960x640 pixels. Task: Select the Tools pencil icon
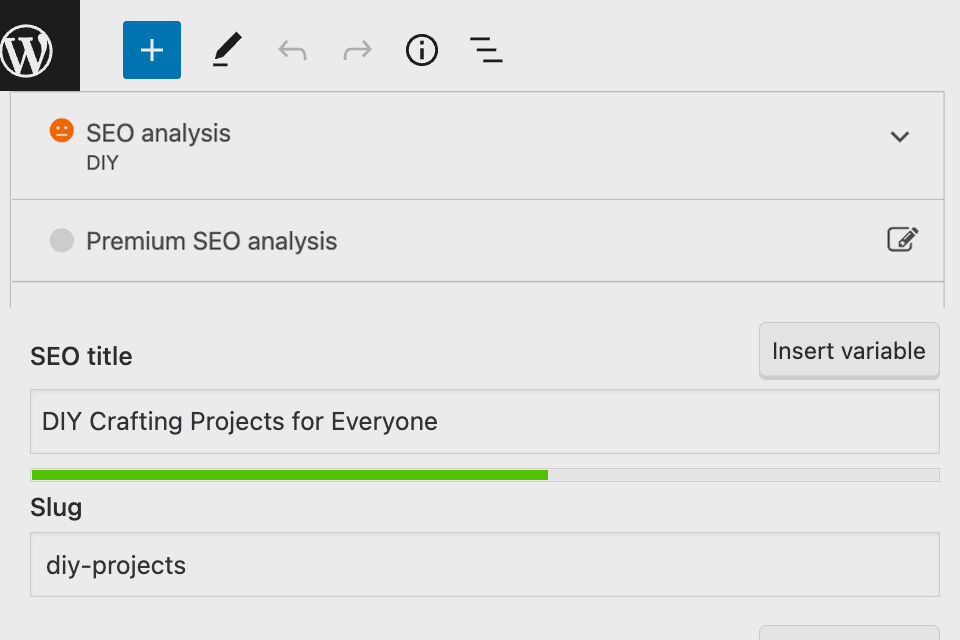(x=227, y=50)
